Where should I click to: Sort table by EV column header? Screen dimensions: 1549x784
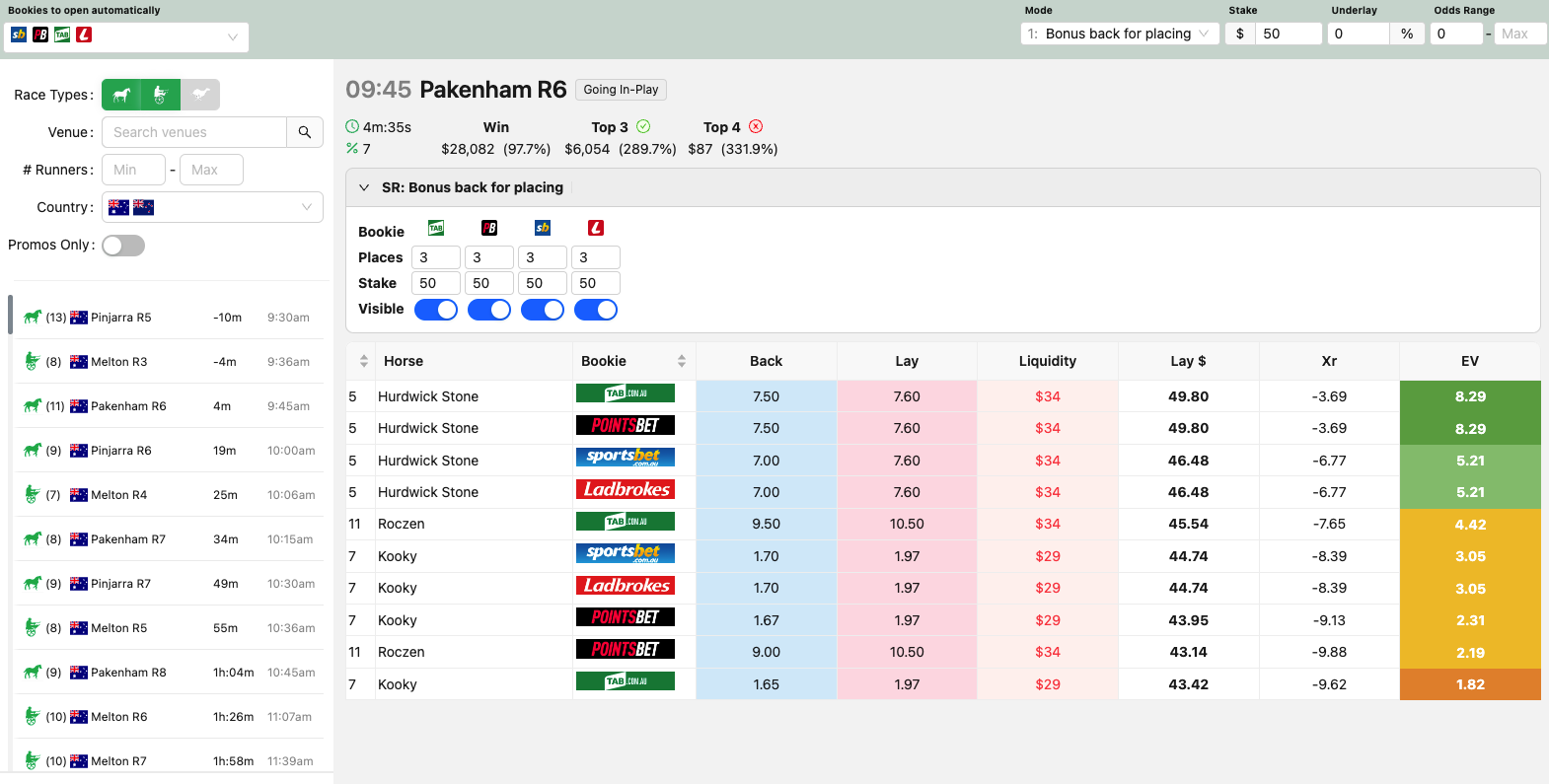pos(1470,361)
